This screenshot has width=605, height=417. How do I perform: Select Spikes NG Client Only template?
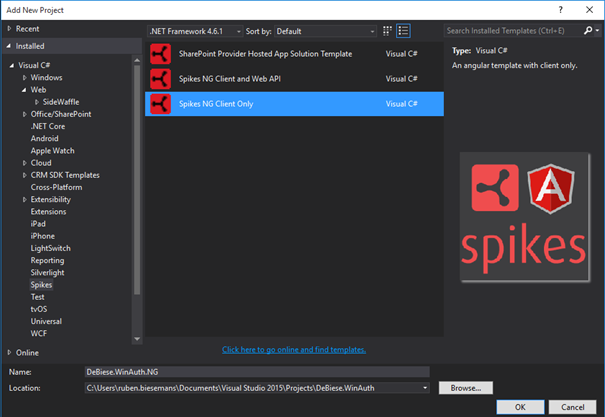pos(294,104)
